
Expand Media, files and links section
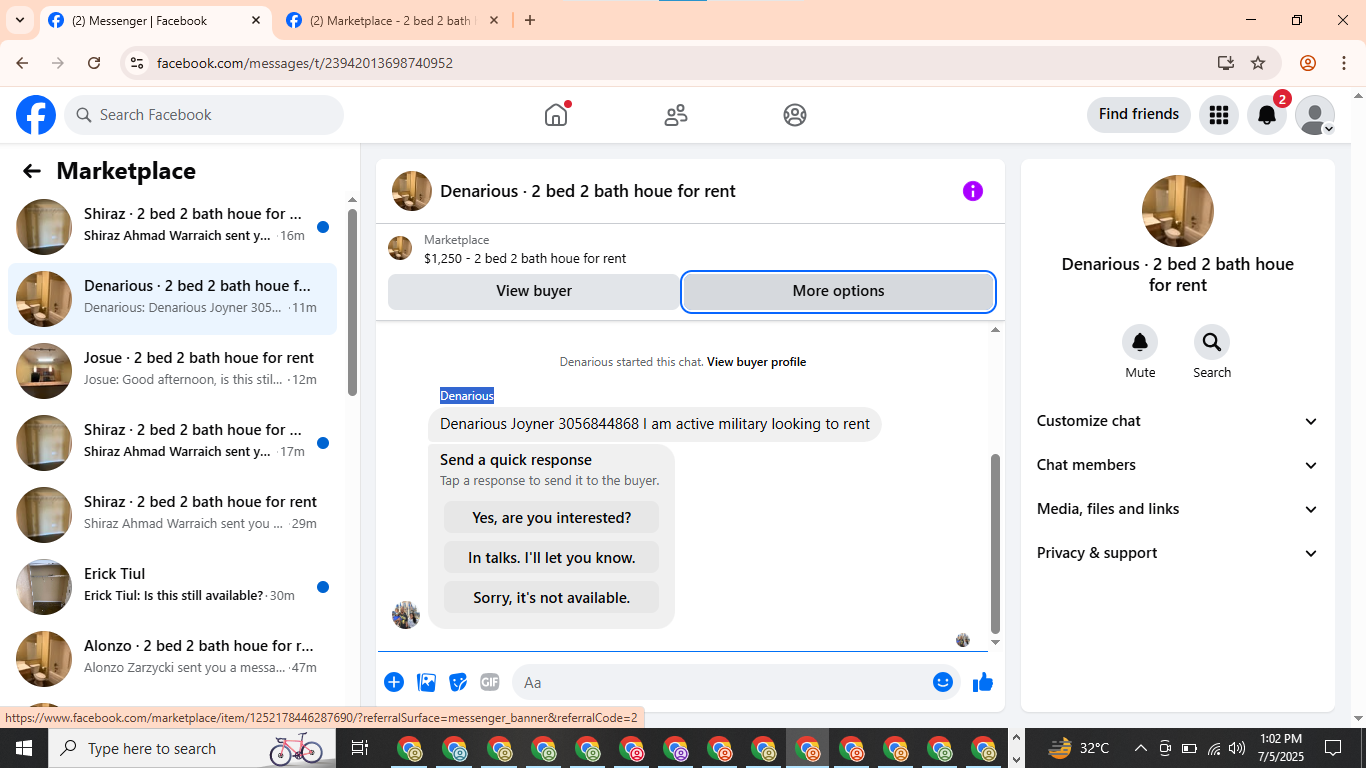point(1178,509)
